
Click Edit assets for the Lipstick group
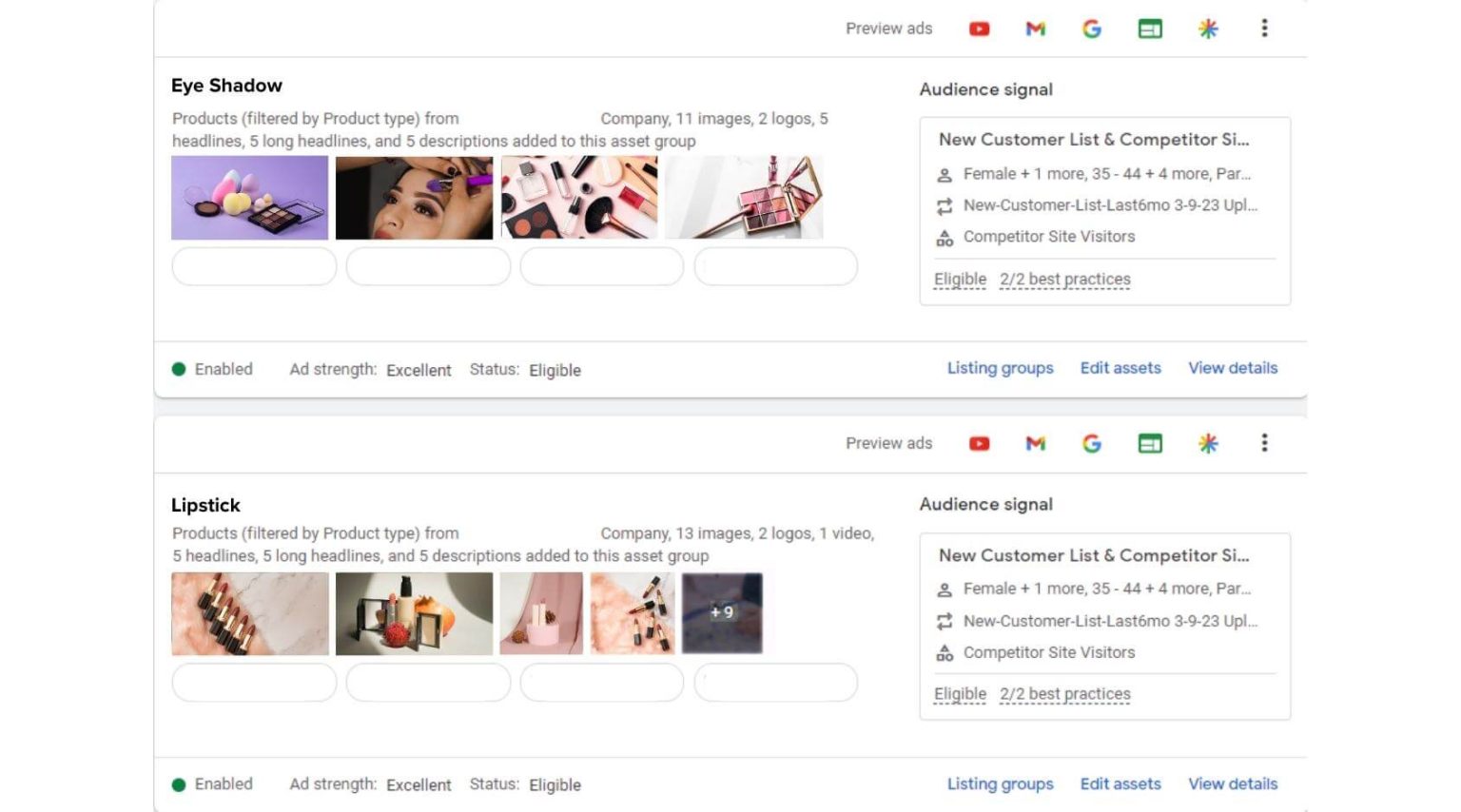click(x=1120, y=783)
